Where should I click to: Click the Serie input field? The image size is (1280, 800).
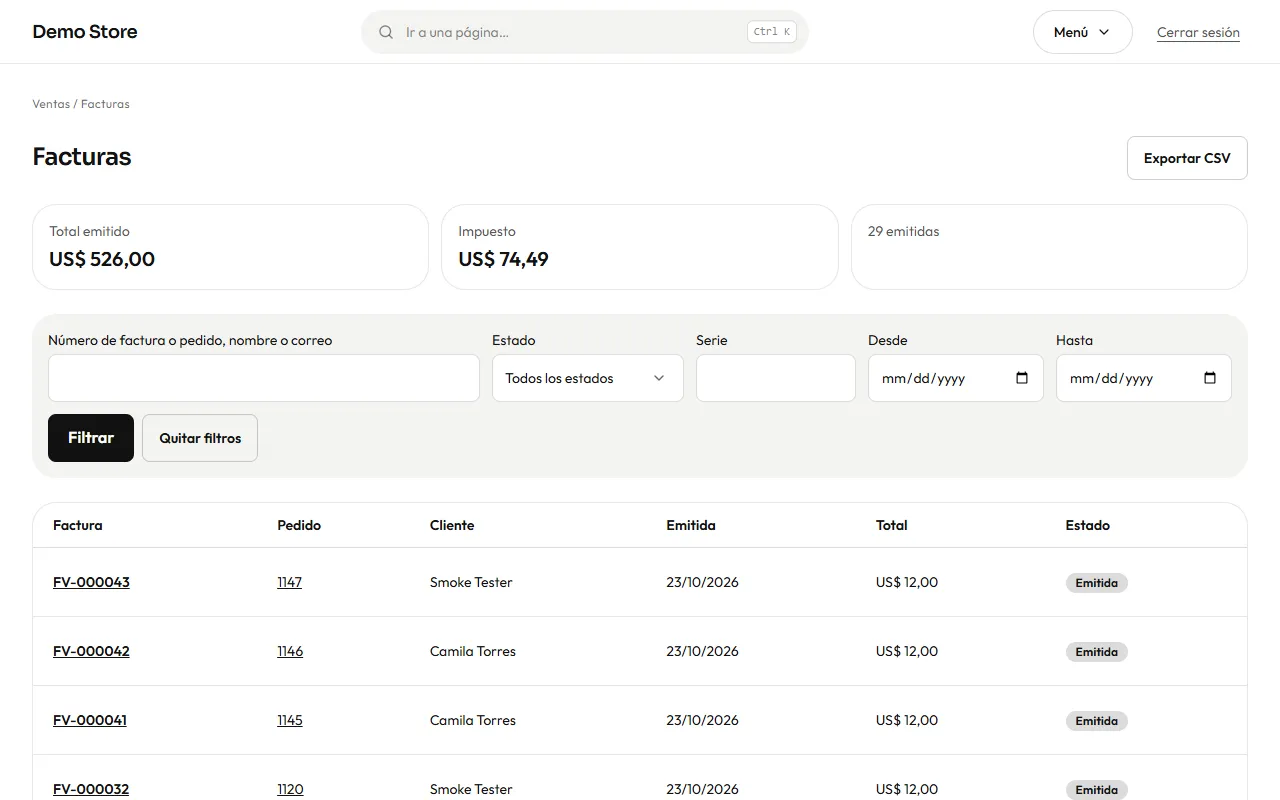click(776, 378)
